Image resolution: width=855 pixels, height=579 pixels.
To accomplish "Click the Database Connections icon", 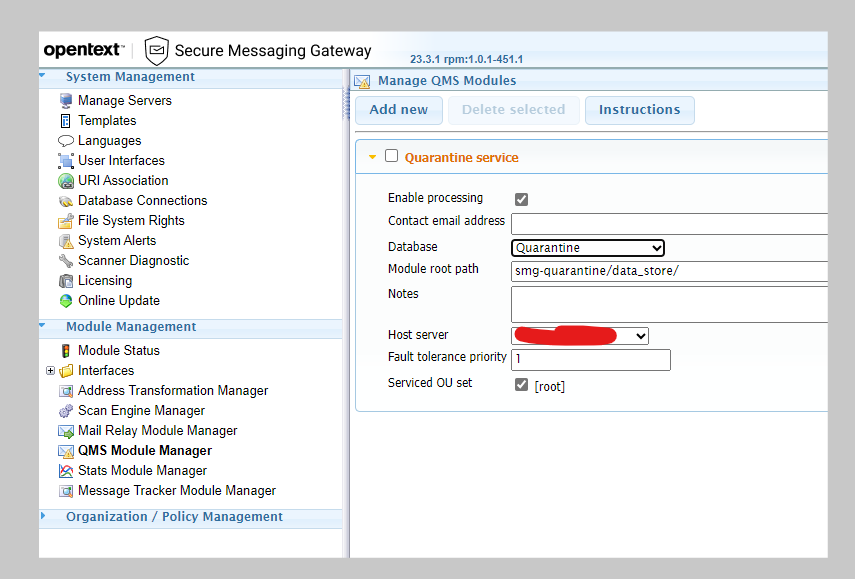I will [66, 201].
